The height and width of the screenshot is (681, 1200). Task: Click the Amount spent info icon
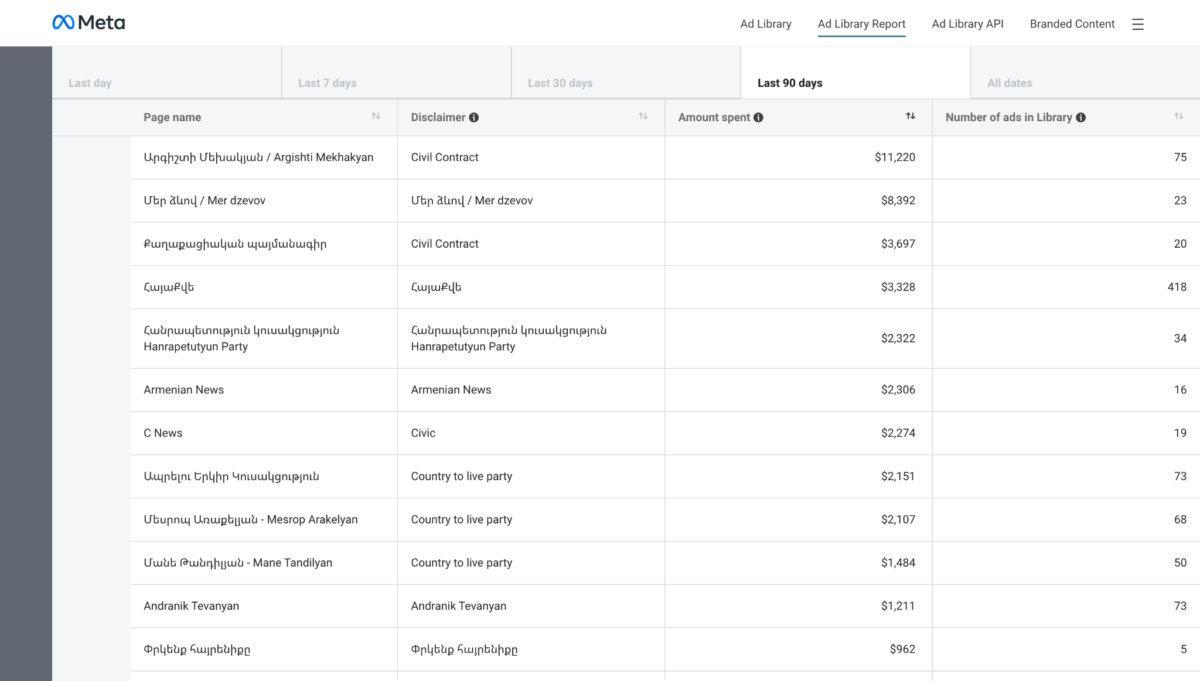[x=758, y=118]
